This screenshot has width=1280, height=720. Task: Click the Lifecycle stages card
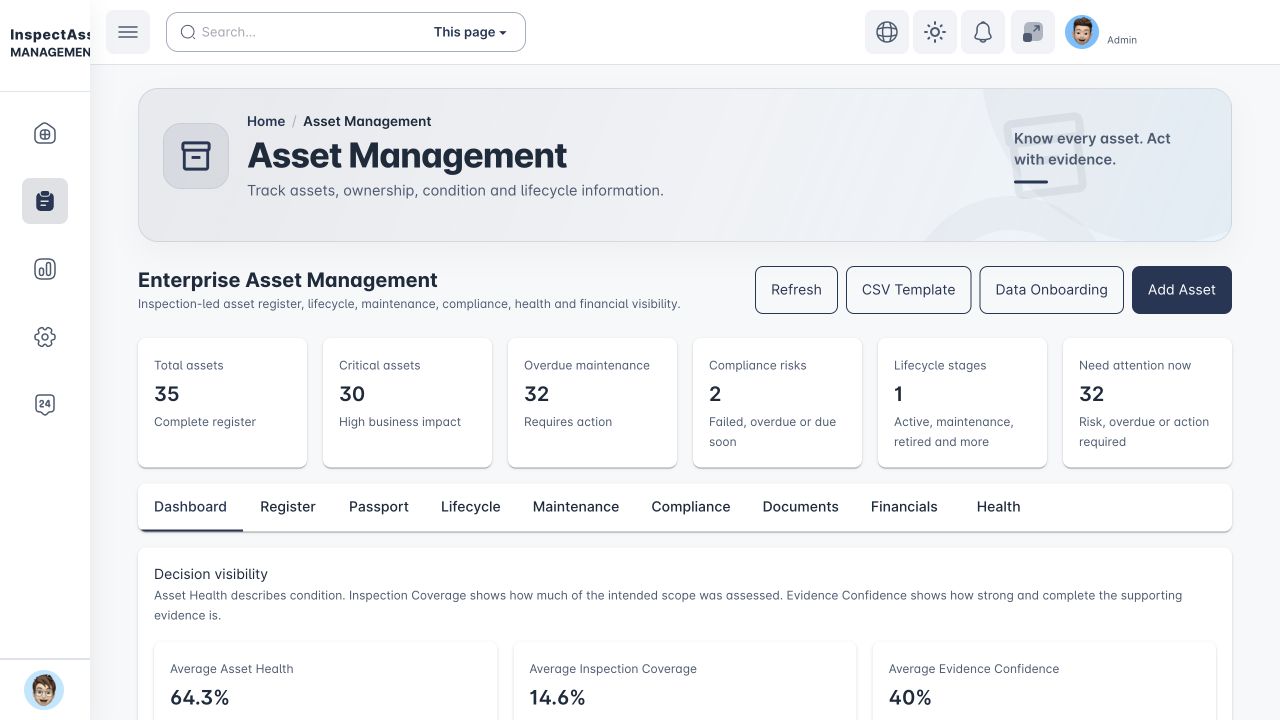[962, 402]
